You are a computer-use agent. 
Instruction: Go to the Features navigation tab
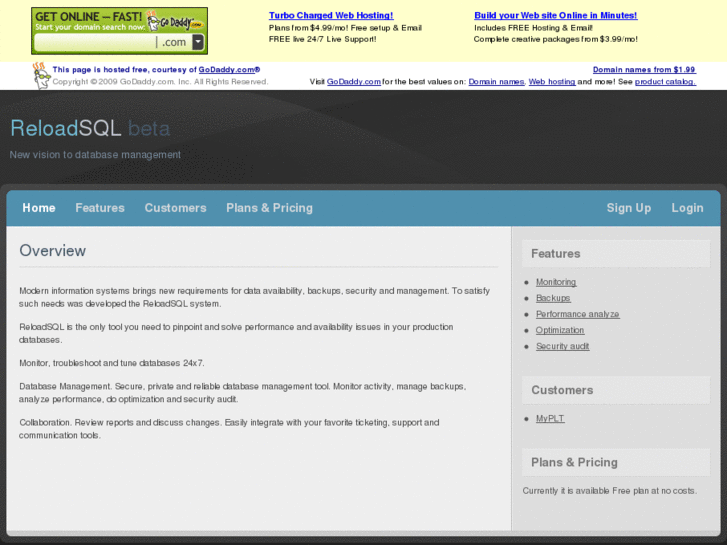[x=100, y=208]
